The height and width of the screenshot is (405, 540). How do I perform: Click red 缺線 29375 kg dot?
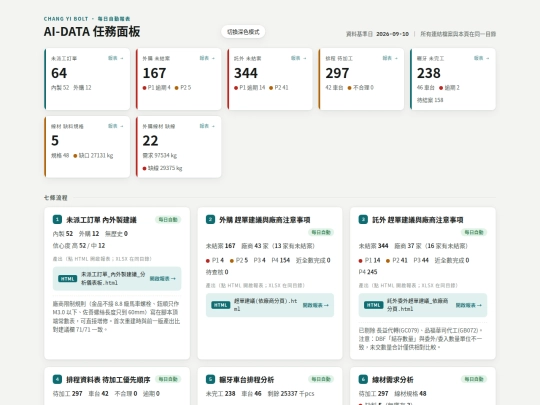point(145,168)
